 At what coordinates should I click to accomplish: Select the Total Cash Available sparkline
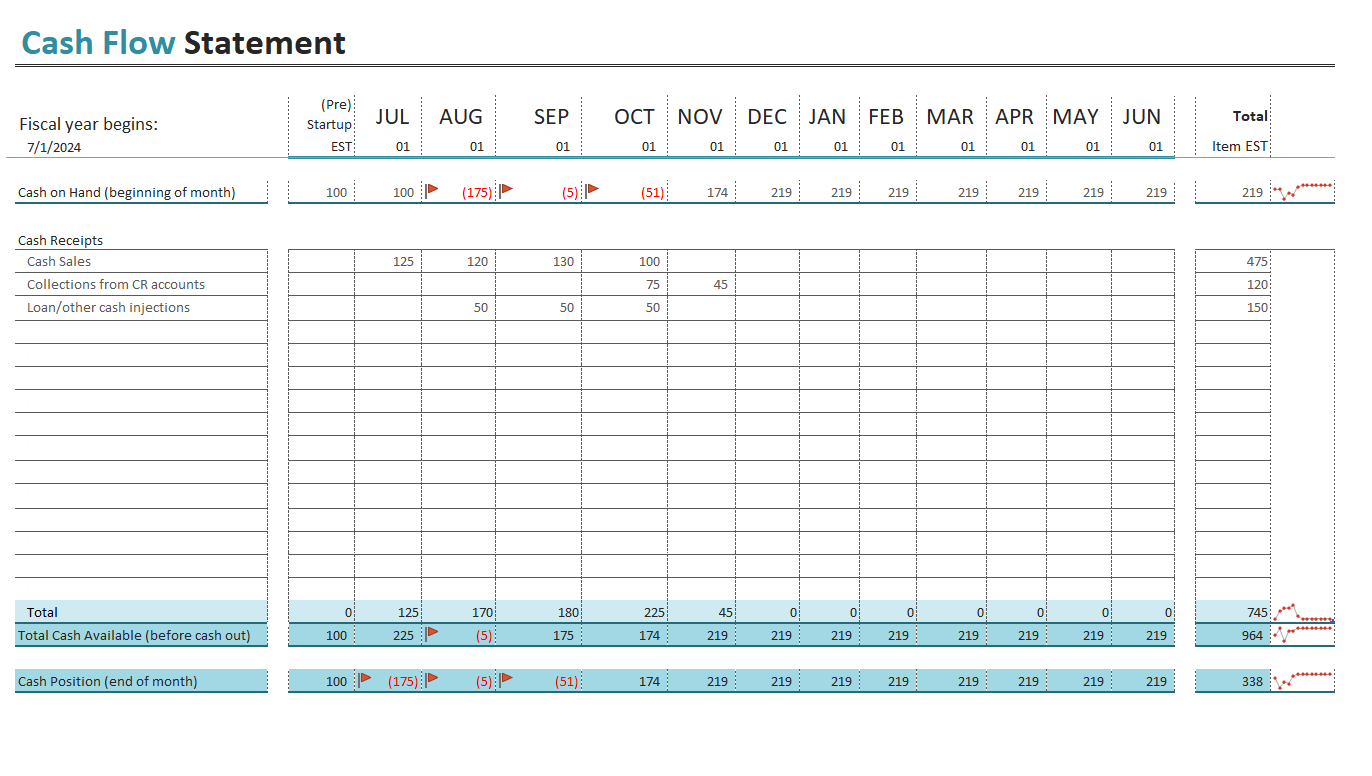pyautogui.click(x=1302, y=633)
